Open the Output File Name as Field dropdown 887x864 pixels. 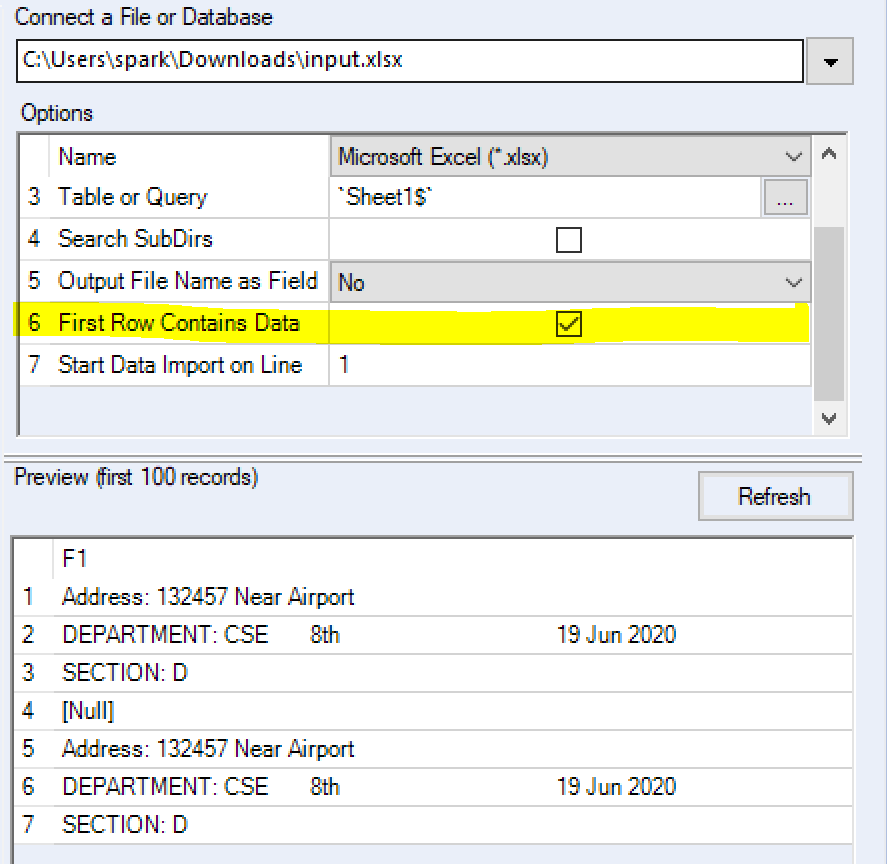tap(795, 281)
